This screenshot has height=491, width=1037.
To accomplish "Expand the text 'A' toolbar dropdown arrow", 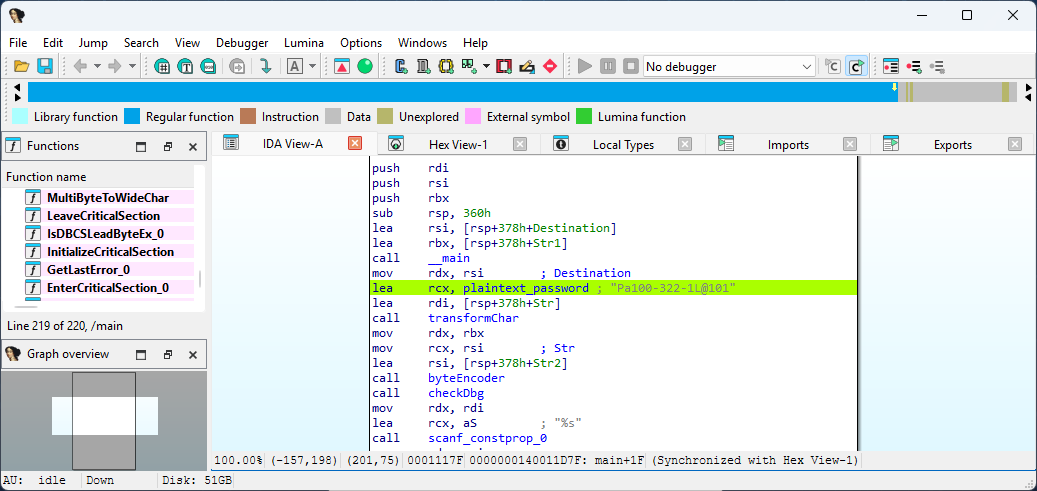I will 313,66.
